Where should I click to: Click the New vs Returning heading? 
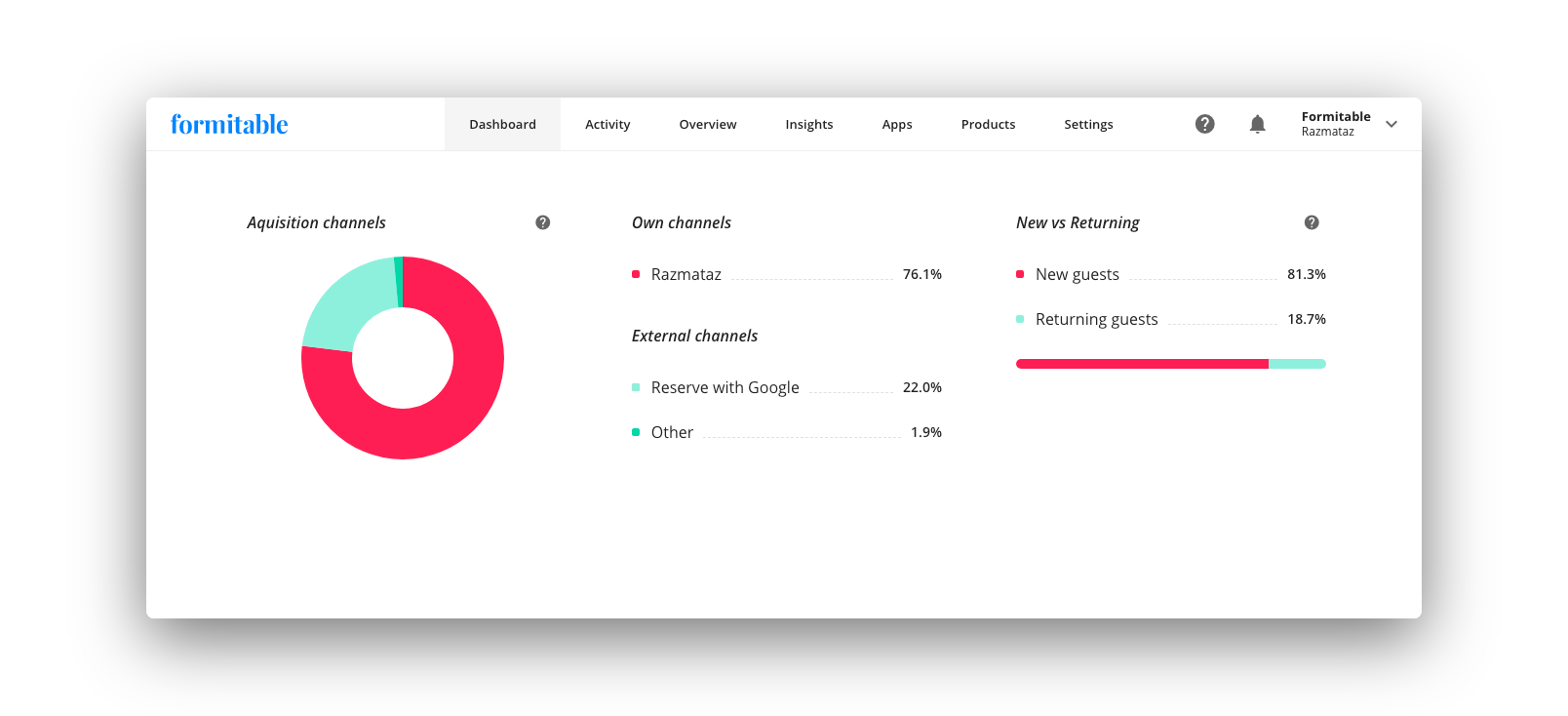(1078, 222)
